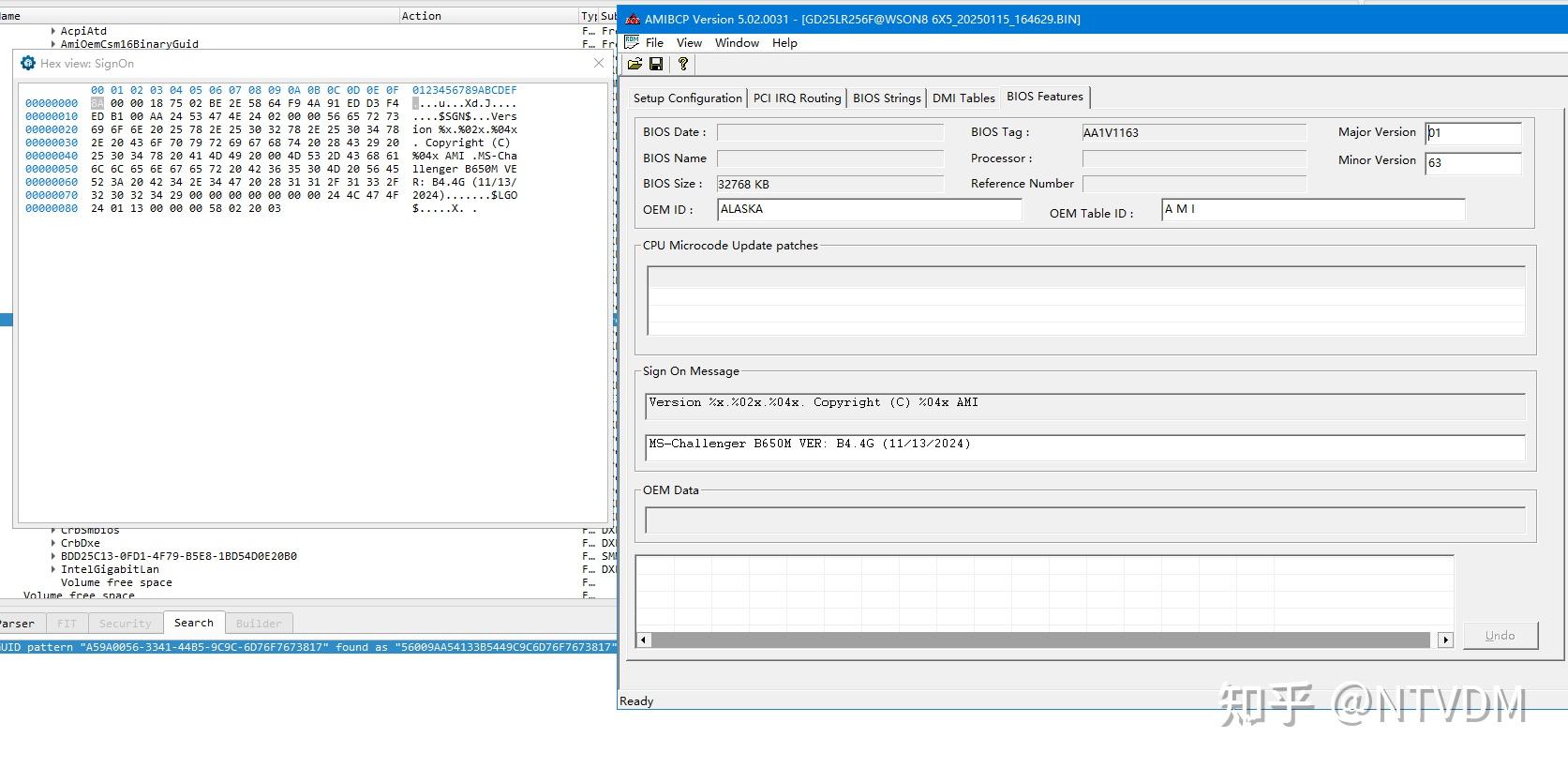Click the Open file toolbar icon
The image size is (1568, 768).
tap(635, 64)
